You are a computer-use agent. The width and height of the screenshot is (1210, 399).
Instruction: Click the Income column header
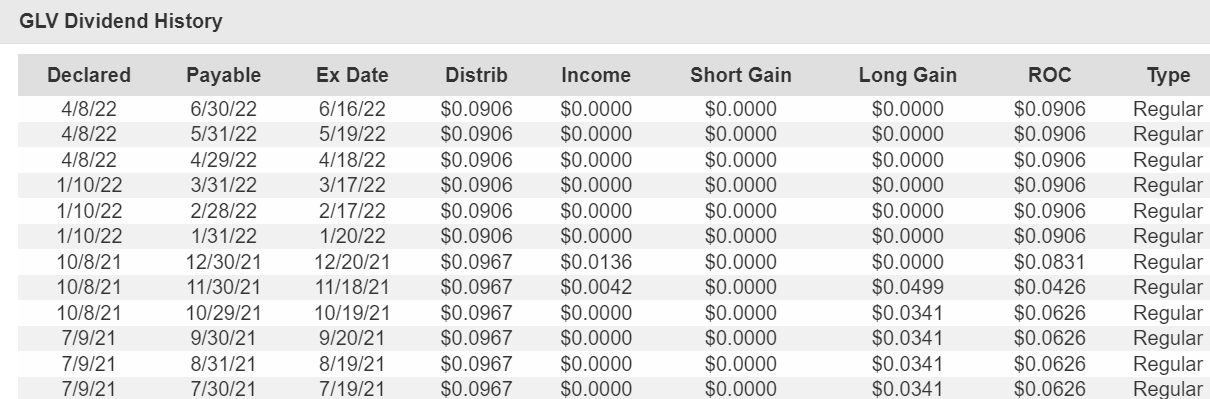pos(596,75)
